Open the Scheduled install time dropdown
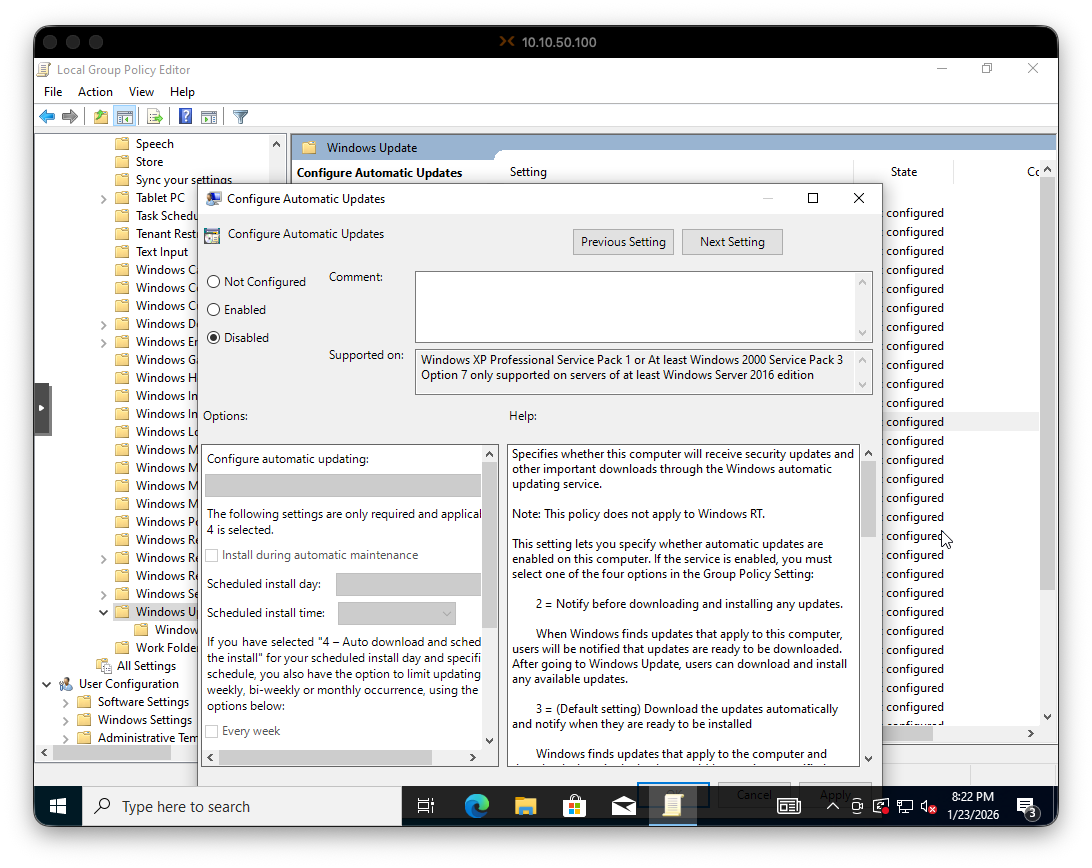This screenshot has height=868, width=1092. point(397,613)
